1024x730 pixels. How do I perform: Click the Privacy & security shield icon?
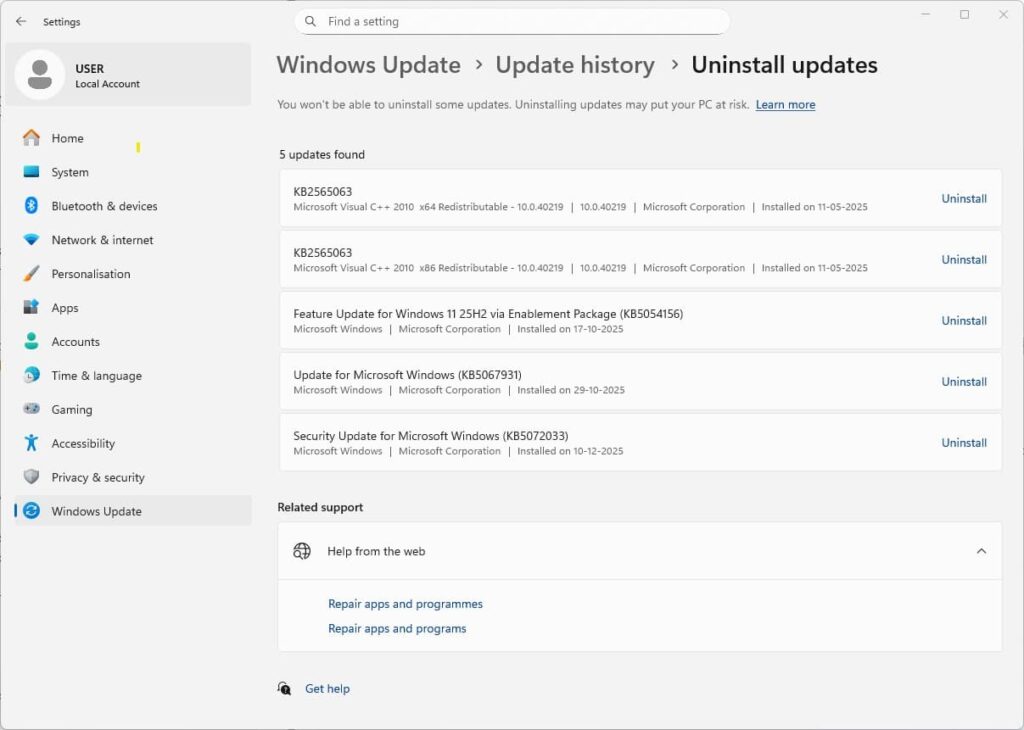(31, 477)
